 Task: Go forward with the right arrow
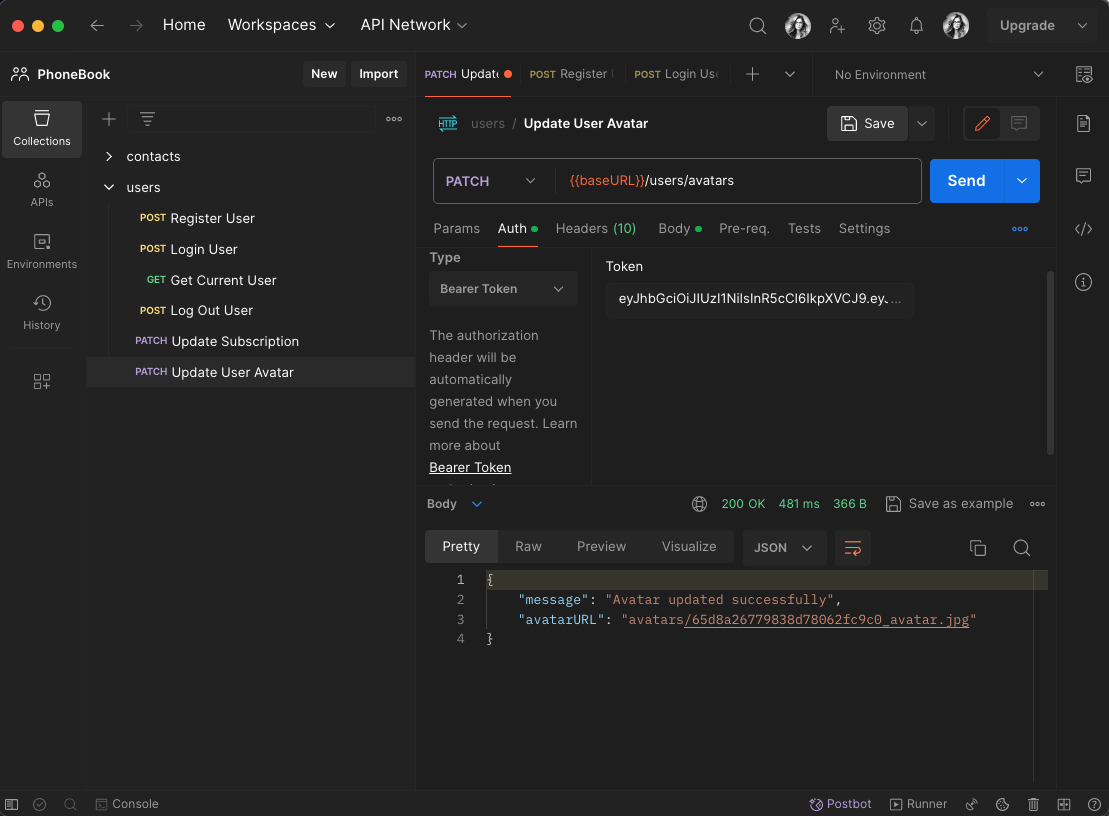coord(137,25)
